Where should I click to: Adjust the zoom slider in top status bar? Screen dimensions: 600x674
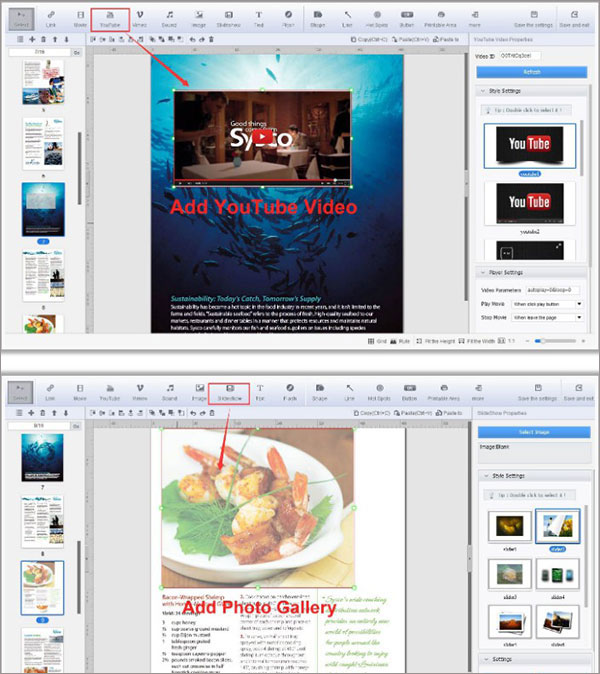point(554,341)
